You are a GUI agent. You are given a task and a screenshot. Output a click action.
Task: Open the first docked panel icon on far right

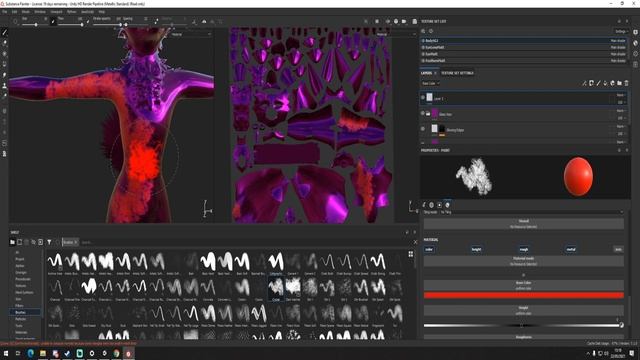636,32
